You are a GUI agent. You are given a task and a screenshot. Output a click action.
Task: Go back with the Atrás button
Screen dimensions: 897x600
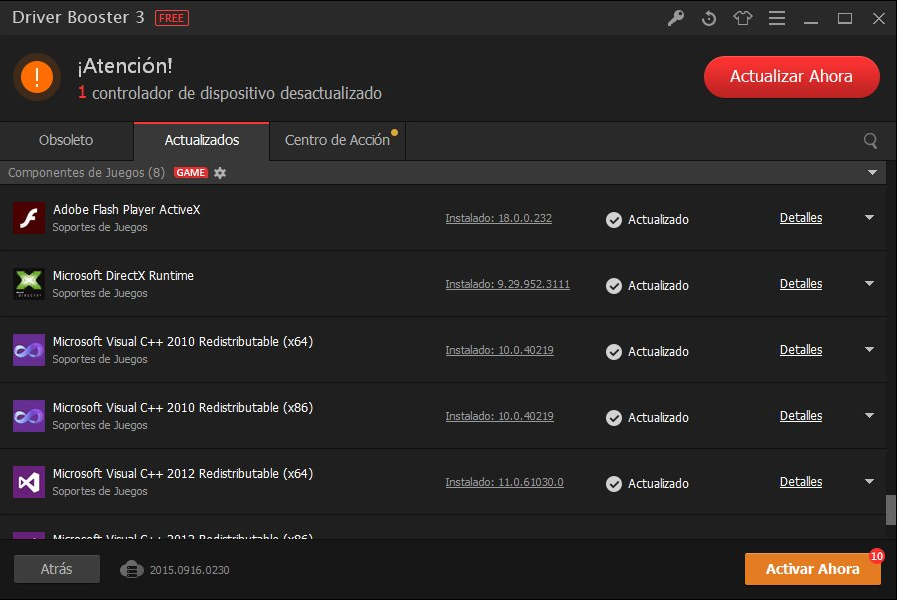coord(57,569)
